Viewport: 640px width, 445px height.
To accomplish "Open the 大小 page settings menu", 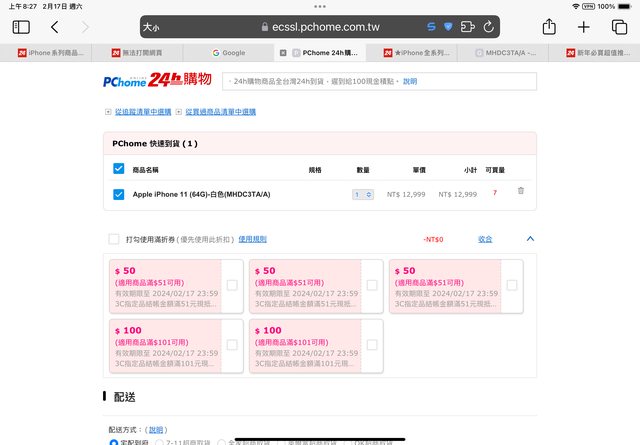I will tap(152, 27).
